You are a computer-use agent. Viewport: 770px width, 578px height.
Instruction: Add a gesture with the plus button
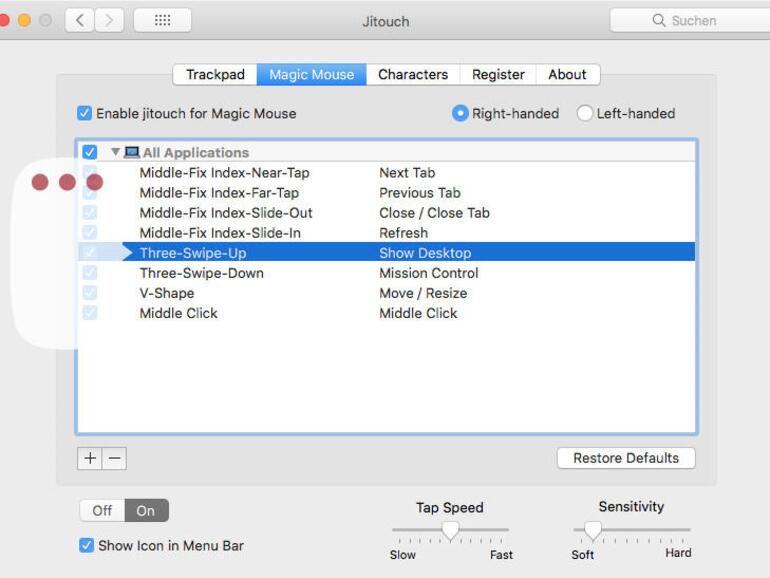(x=90, y=458)
